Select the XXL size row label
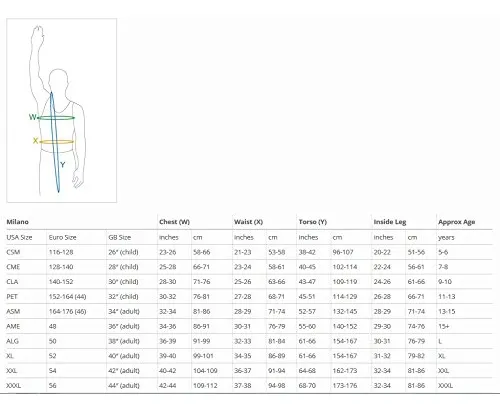Screen dimensions: 500x412 tap(12, 371)
